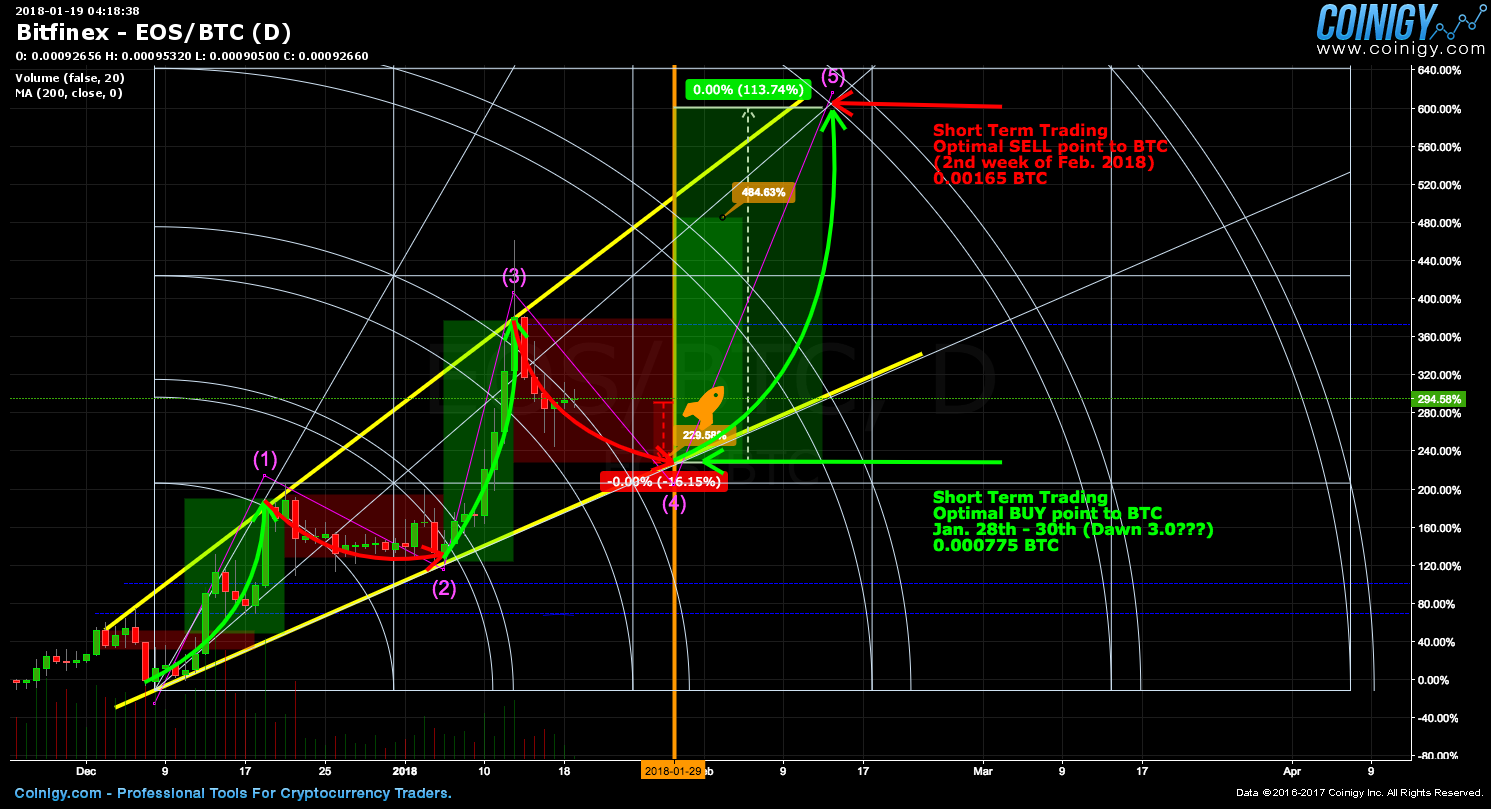Select the Elliott wave label (5)
The width and height of the screenshot is (1491, 809).
click(833, 76)
